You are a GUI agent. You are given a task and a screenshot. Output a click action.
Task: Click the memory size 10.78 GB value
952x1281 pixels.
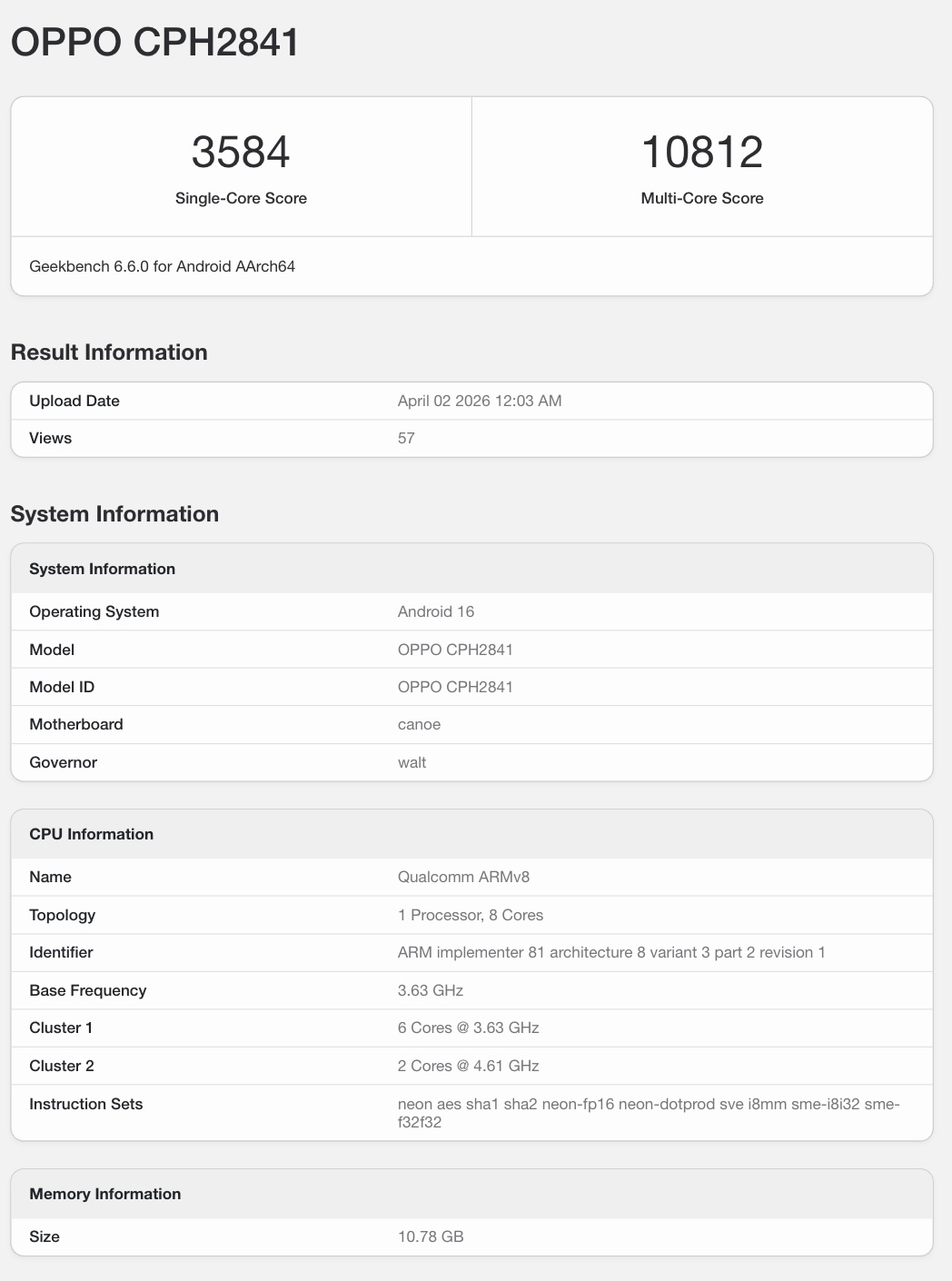(x=431, y=1236)
